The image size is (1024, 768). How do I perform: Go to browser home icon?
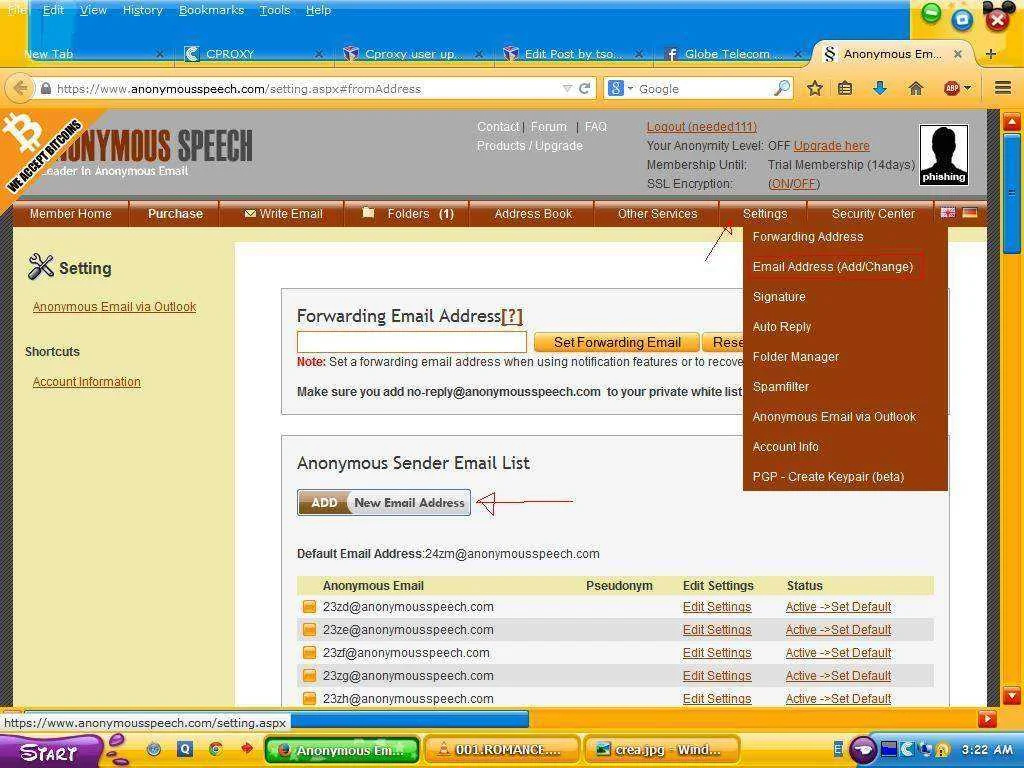click(916, 88)
